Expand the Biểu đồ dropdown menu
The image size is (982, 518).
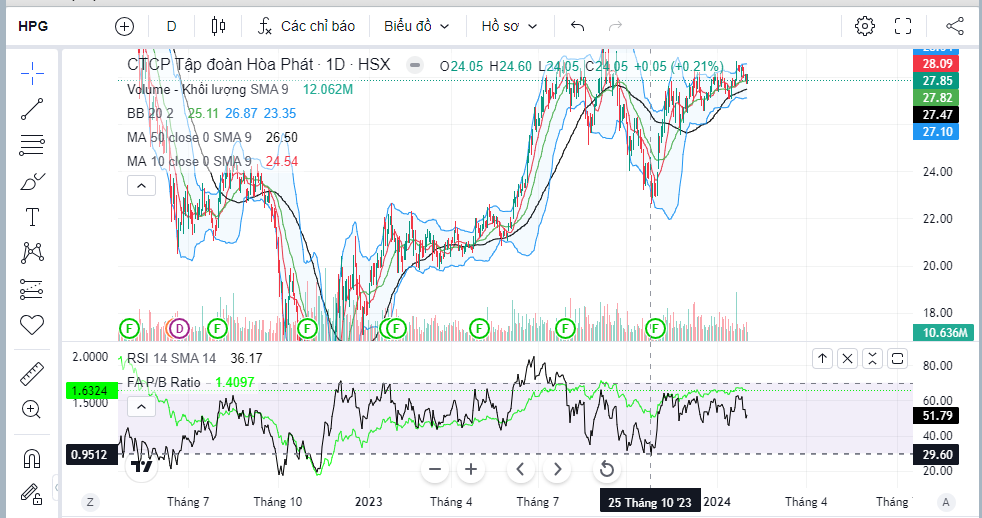pyautogui.click(x=416, y=26)
